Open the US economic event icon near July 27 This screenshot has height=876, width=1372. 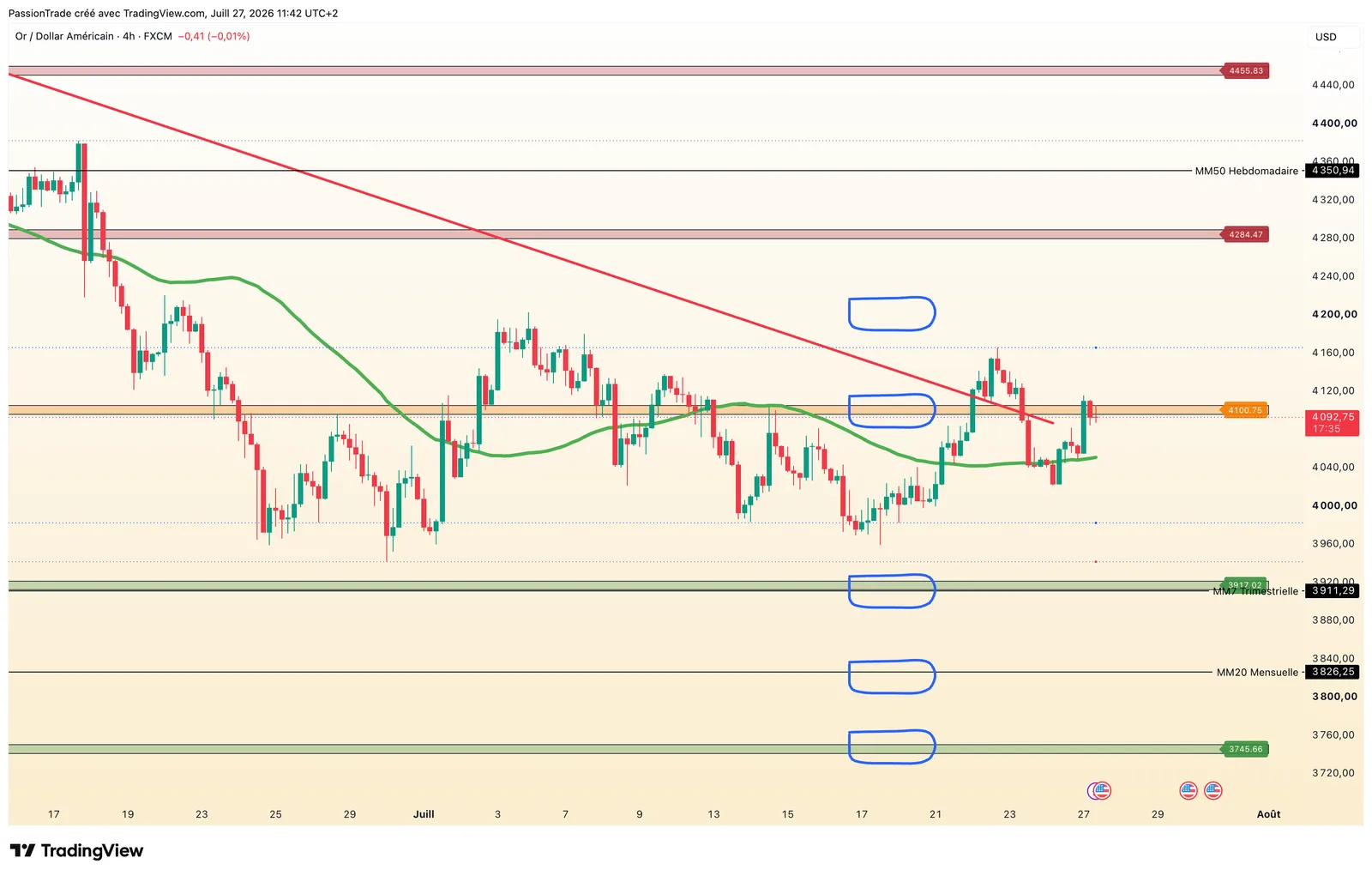1100,790
